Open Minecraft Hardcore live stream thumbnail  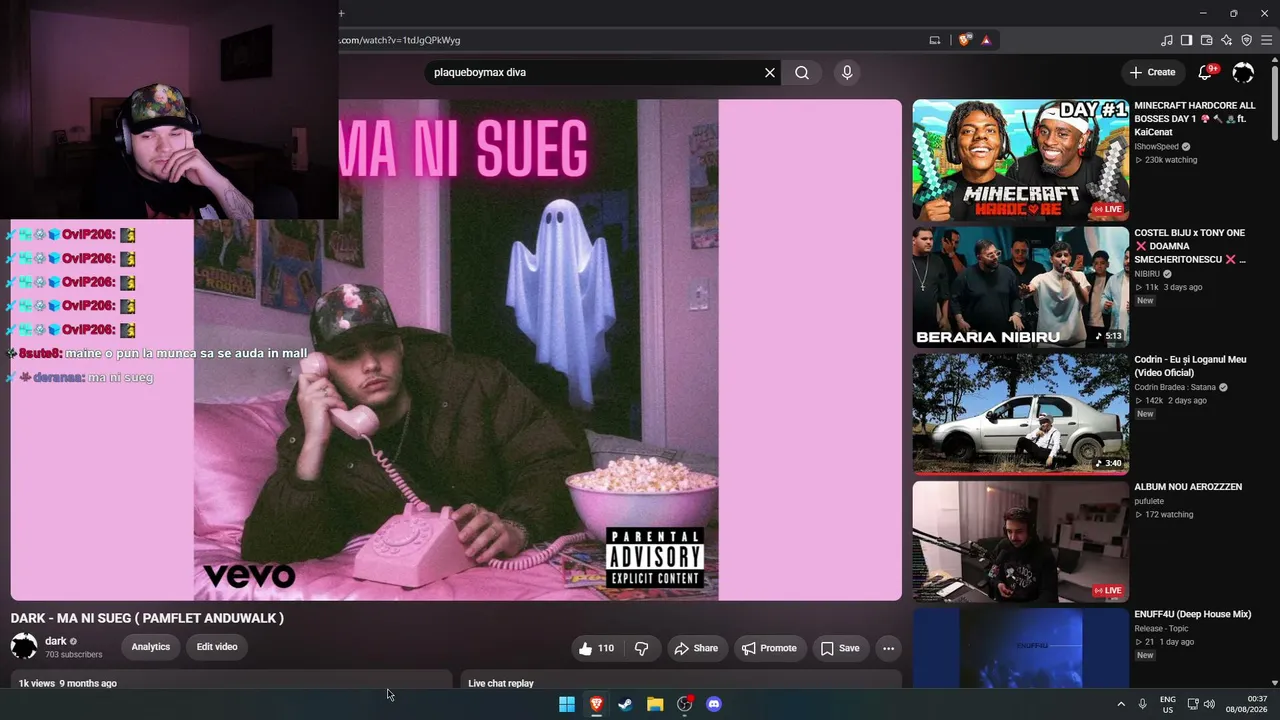[1020, 160]
